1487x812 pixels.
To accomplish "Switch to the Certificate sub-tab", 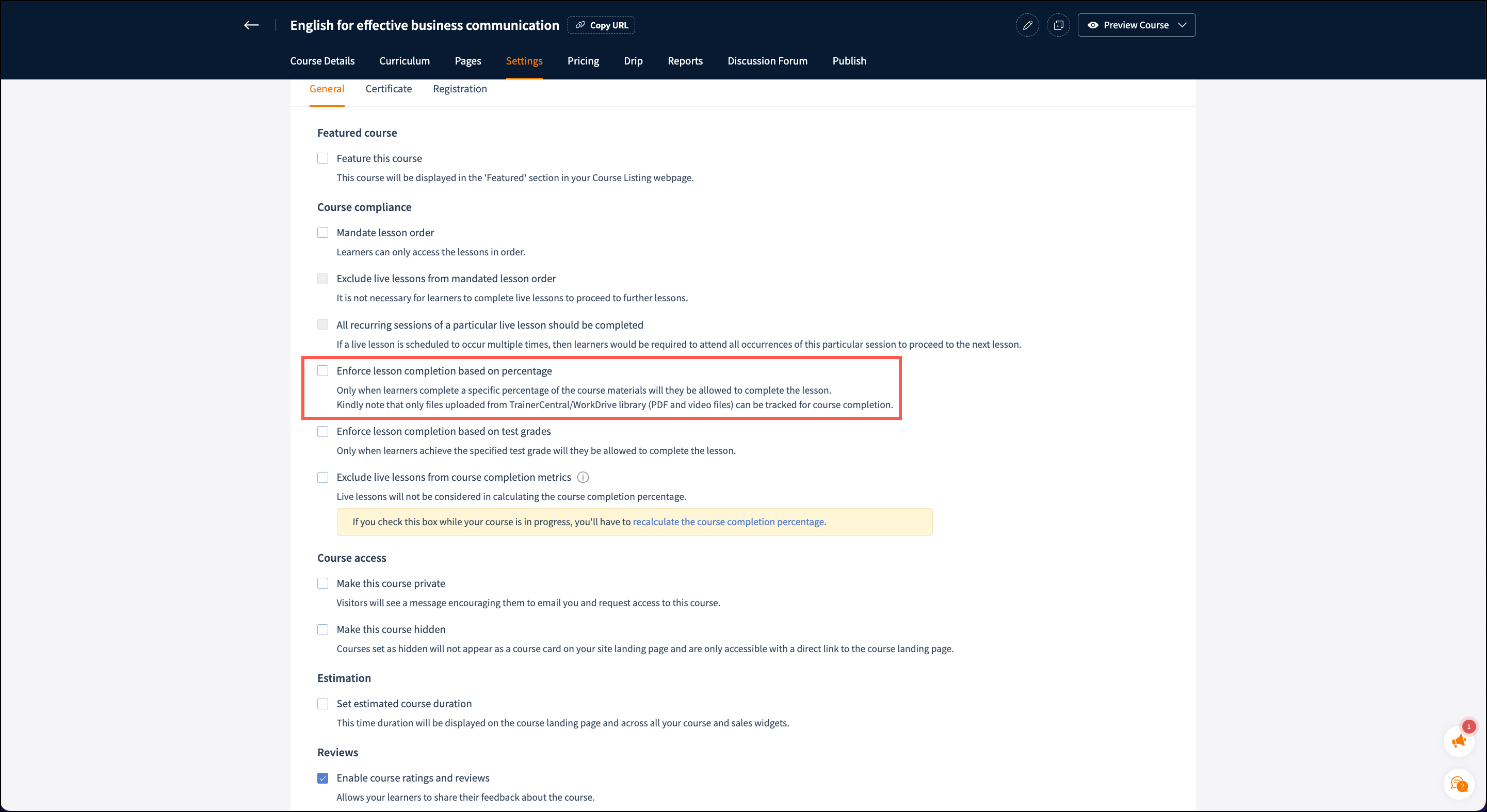I will tap(389, 89).
